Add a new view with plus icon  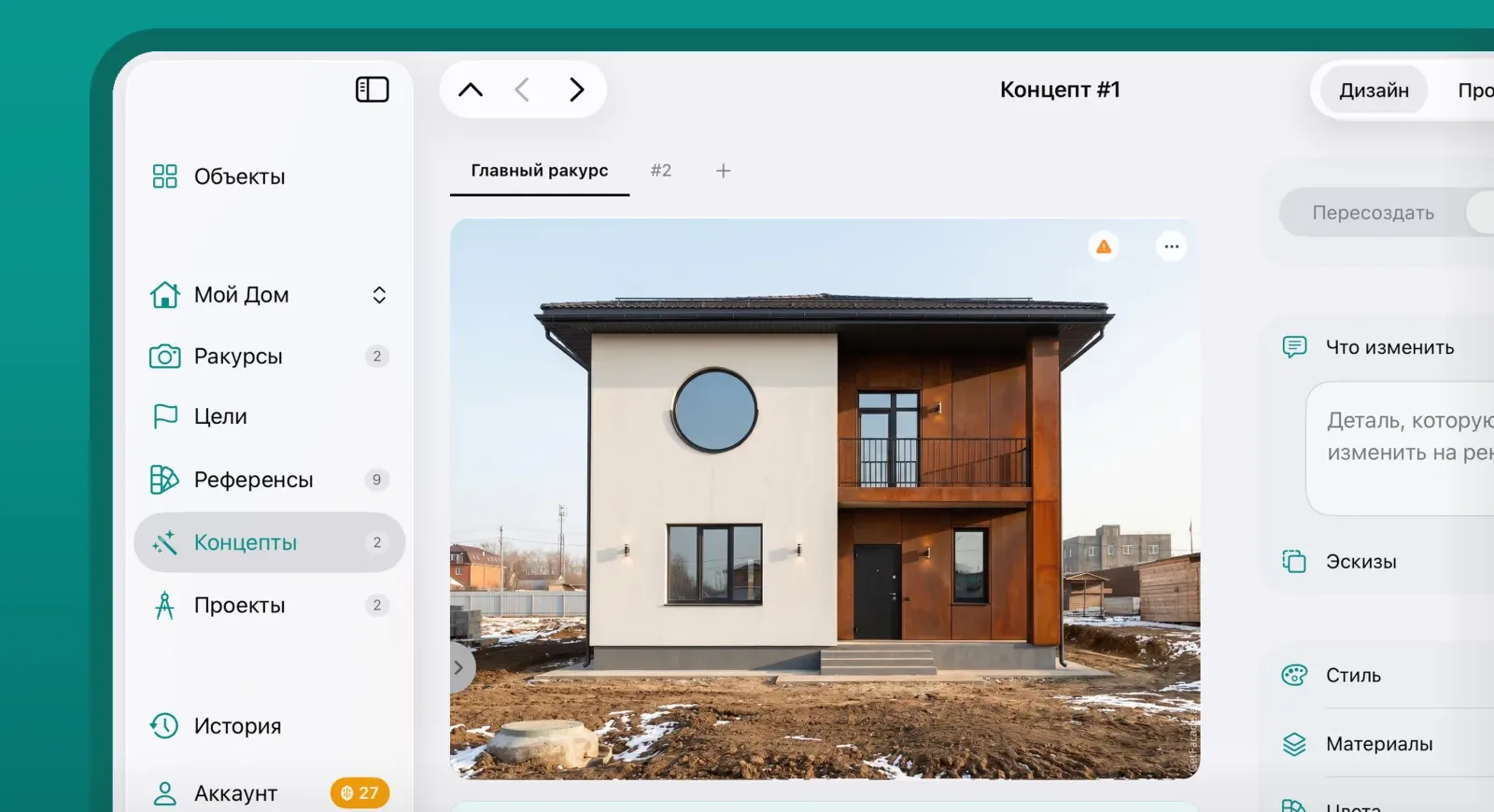pyautogui.click(x=724, y=171)
